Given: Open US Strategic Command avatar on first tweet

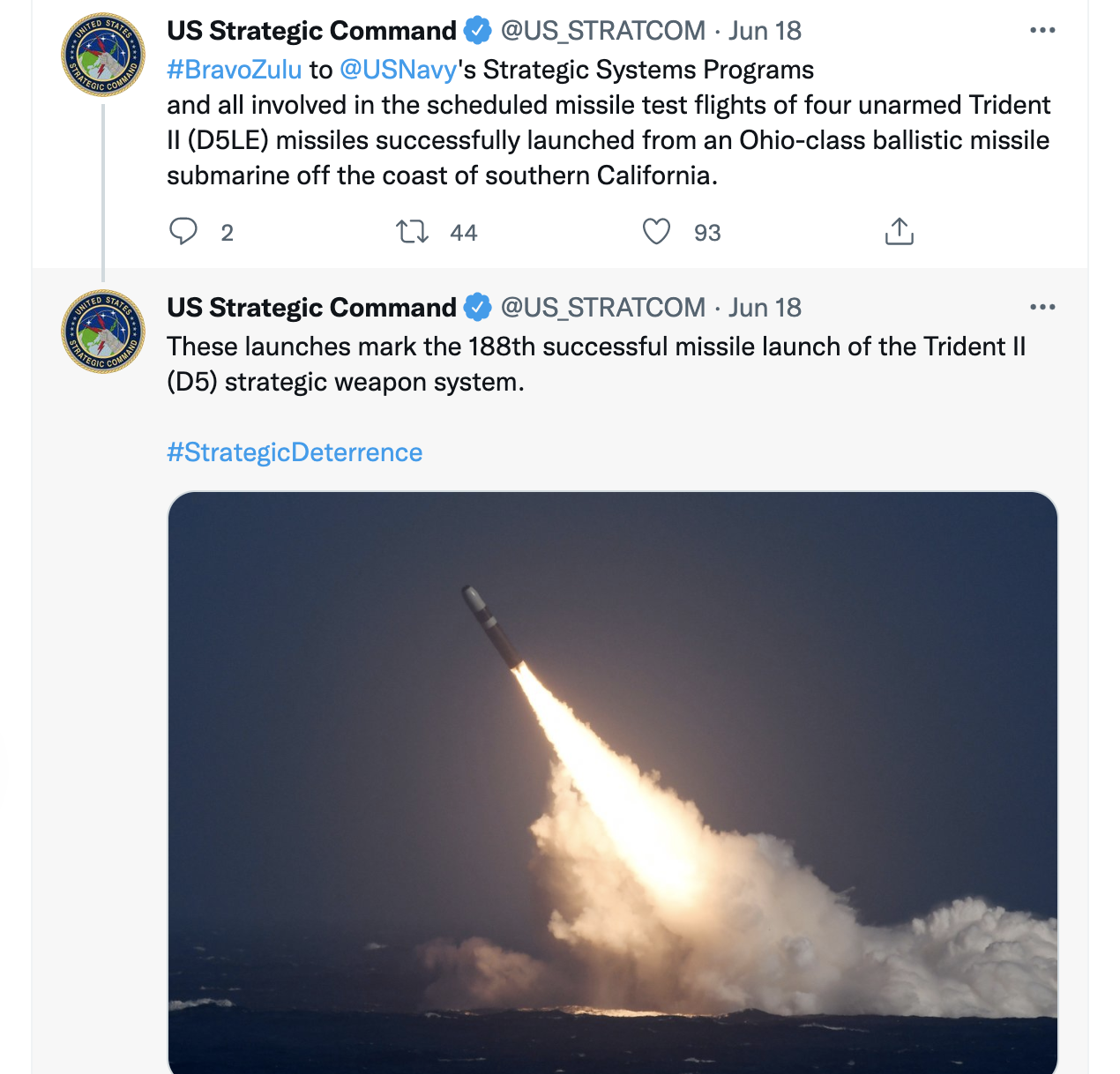Looking at the screenshot, I should pyautogui.click(x=103, y=55).
